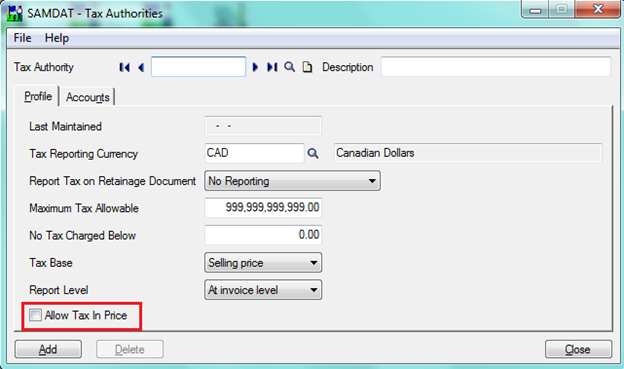
Task: Edit the No Tax Charged Below amount
Action: [x=263, y=235]
